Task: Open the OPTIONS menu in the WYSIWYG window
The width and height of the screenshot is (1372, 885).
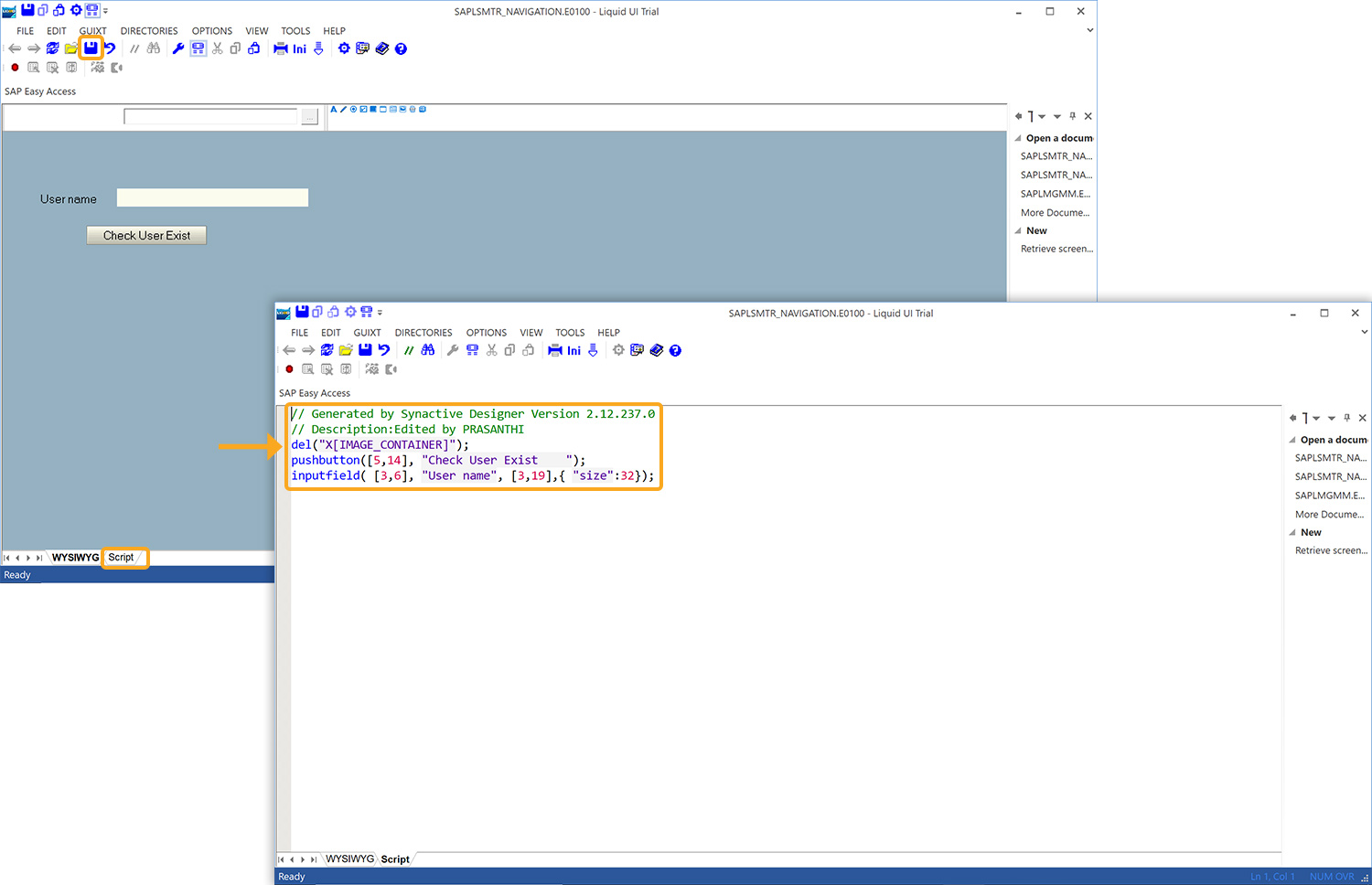Action: click(212, 31)
